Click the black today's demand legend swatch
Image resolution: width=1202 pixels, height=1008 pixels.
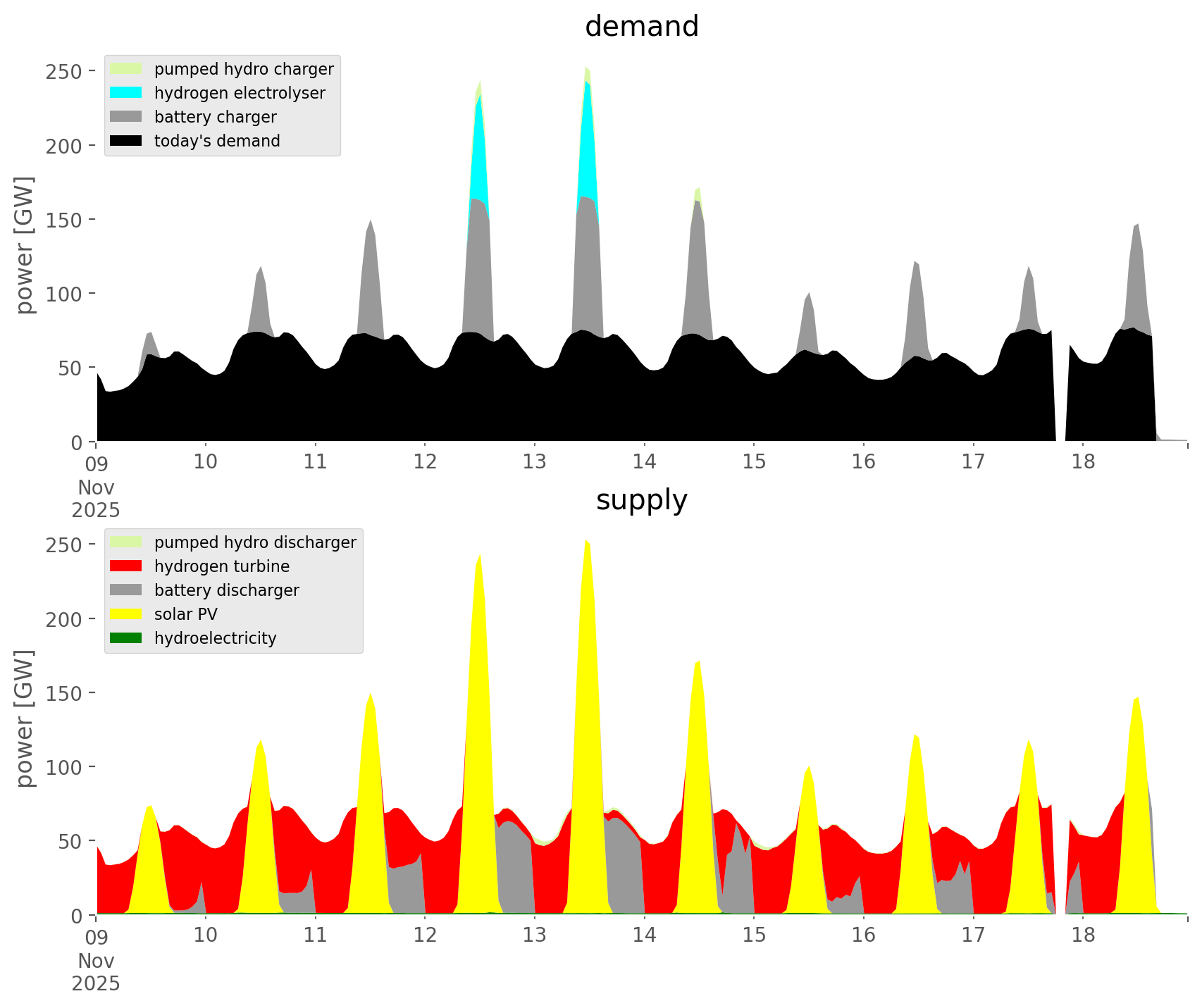coord(126,141)
